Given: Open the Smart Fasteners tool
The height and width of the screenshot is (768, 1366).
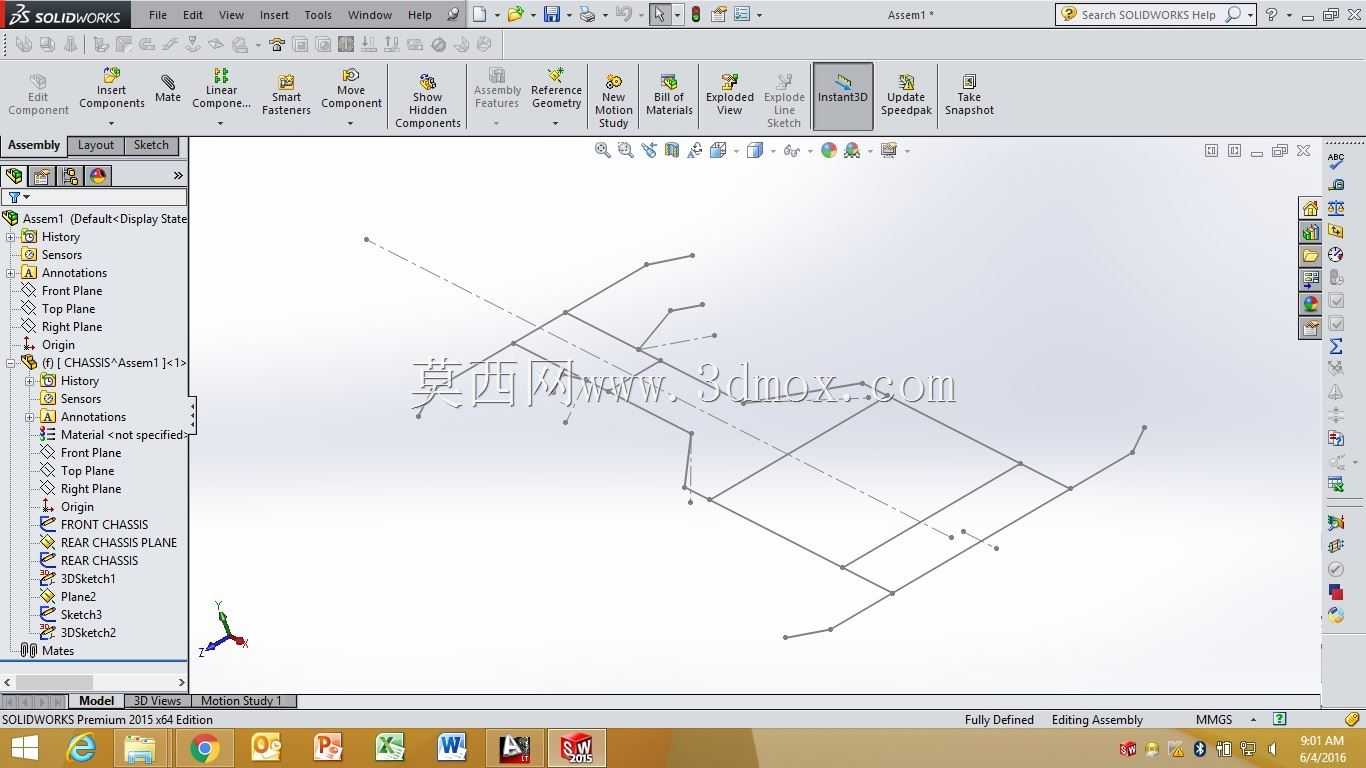Looking at the screenshot, I should [286, 94].
